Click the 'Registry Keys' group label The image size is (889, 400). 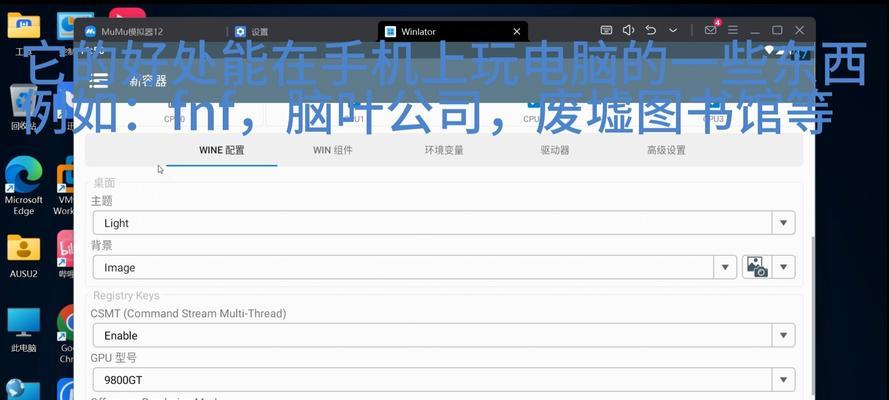click(x=126, y=296)
